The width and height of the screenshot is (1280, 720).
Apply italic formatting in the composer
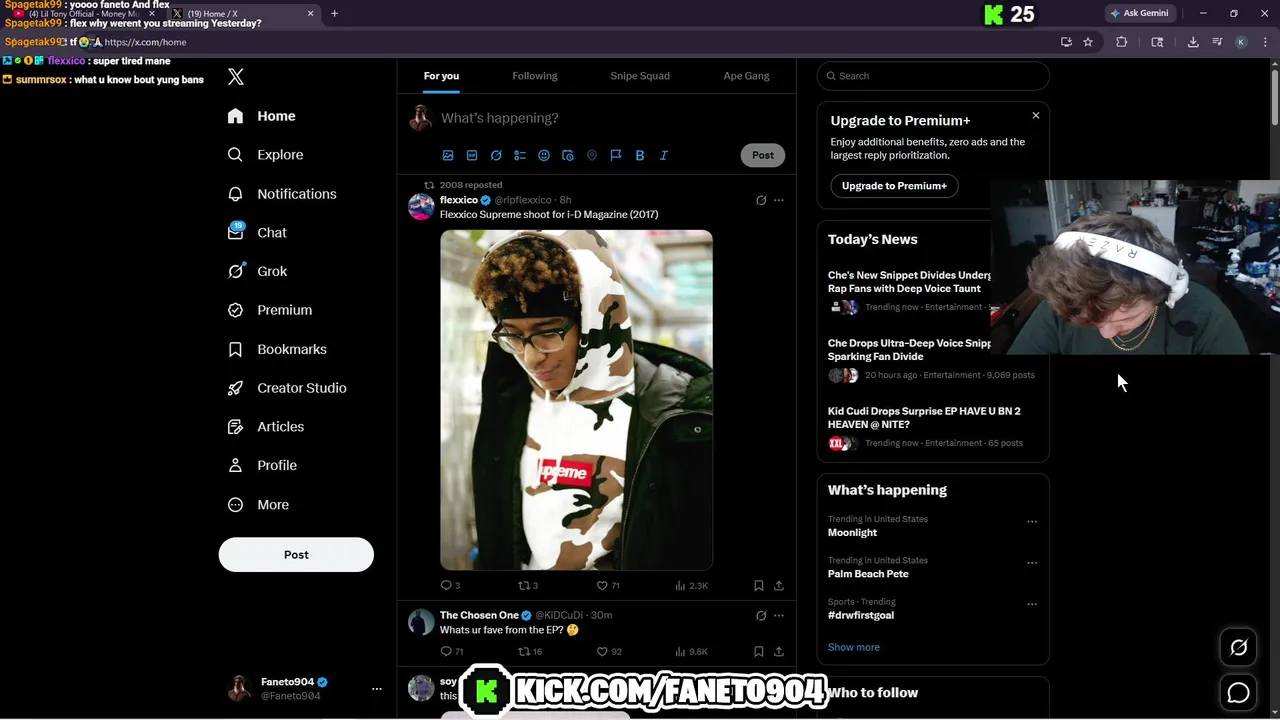tap(664, 155)
